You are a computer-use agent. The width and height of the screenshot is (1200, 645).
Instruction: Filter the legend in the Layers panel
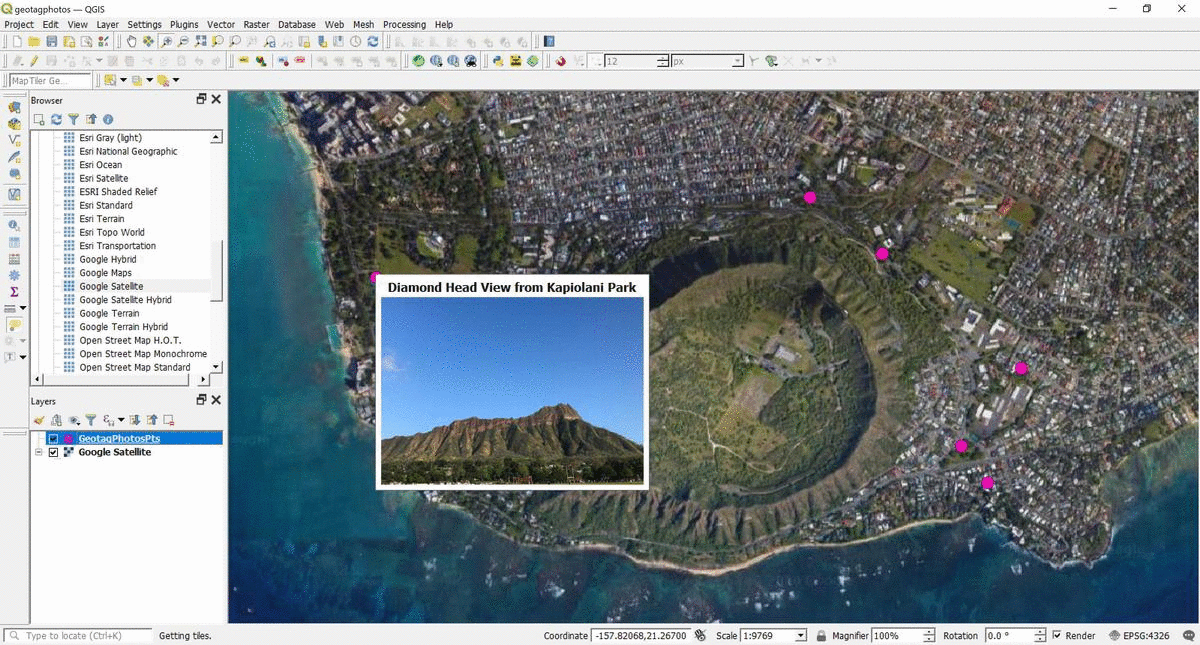coord(91,419)
